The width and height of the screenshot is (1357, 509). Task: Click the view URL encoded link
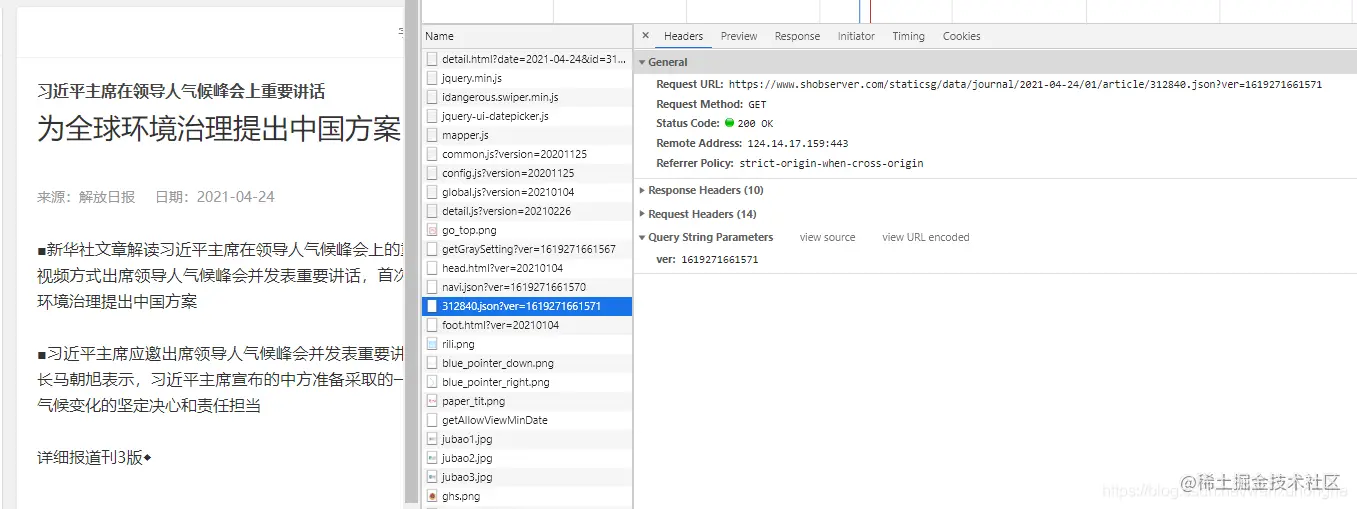pyautogui.click(x=925, y=238)
